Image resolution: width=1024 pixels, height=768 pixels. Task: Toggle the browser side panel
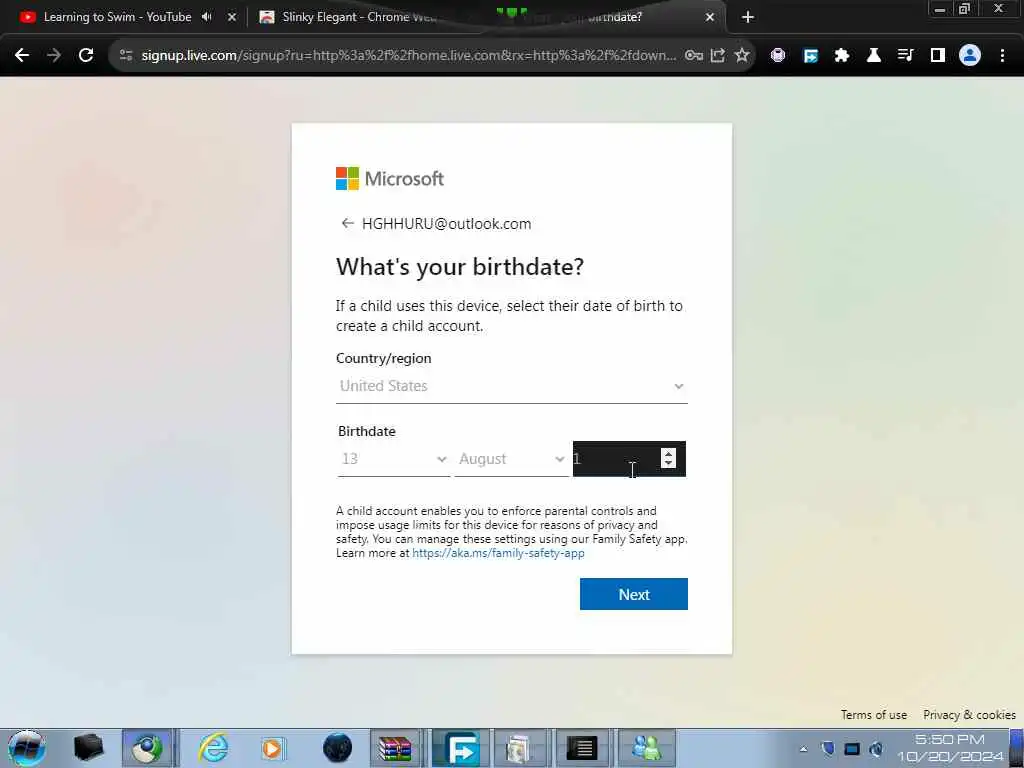coord(938,56)
